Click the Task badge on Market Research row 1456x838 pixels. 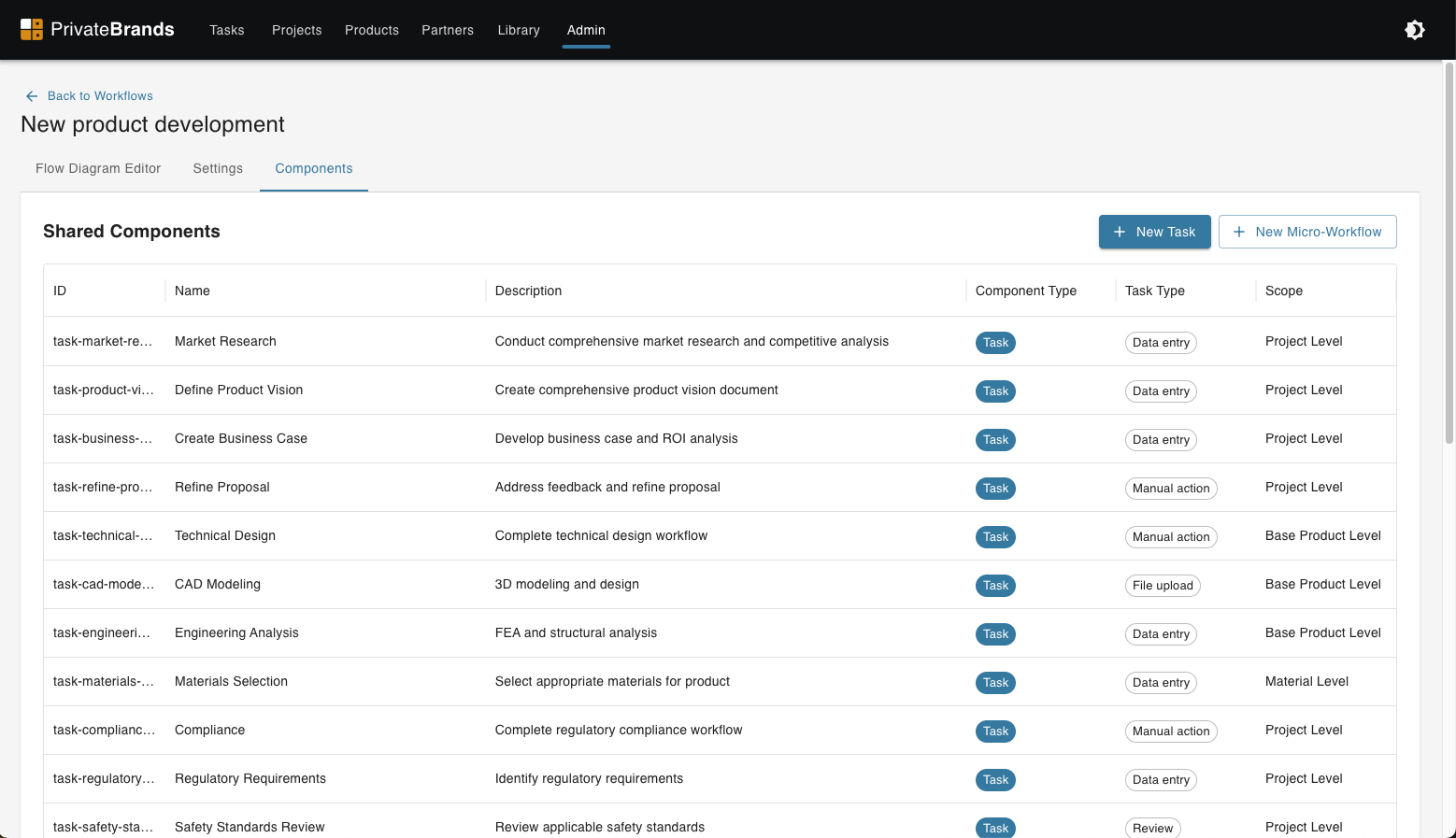tap(995, 343)
